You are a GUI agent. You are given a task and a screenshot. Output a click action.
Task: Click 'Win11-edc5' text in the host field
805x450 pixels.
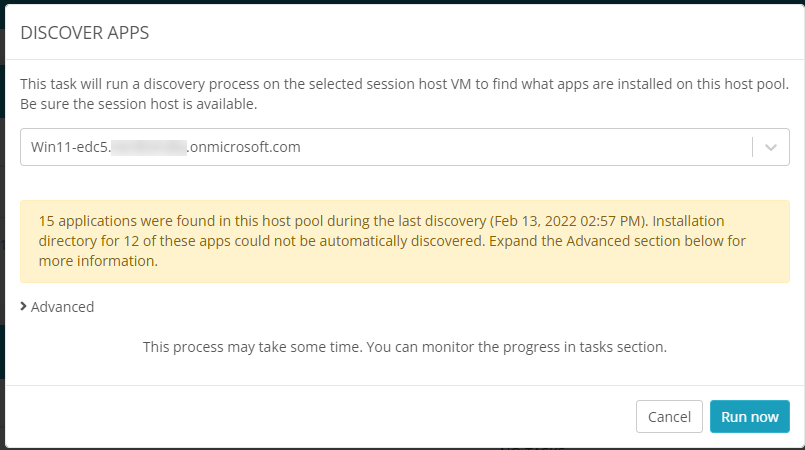coord(68,147)
